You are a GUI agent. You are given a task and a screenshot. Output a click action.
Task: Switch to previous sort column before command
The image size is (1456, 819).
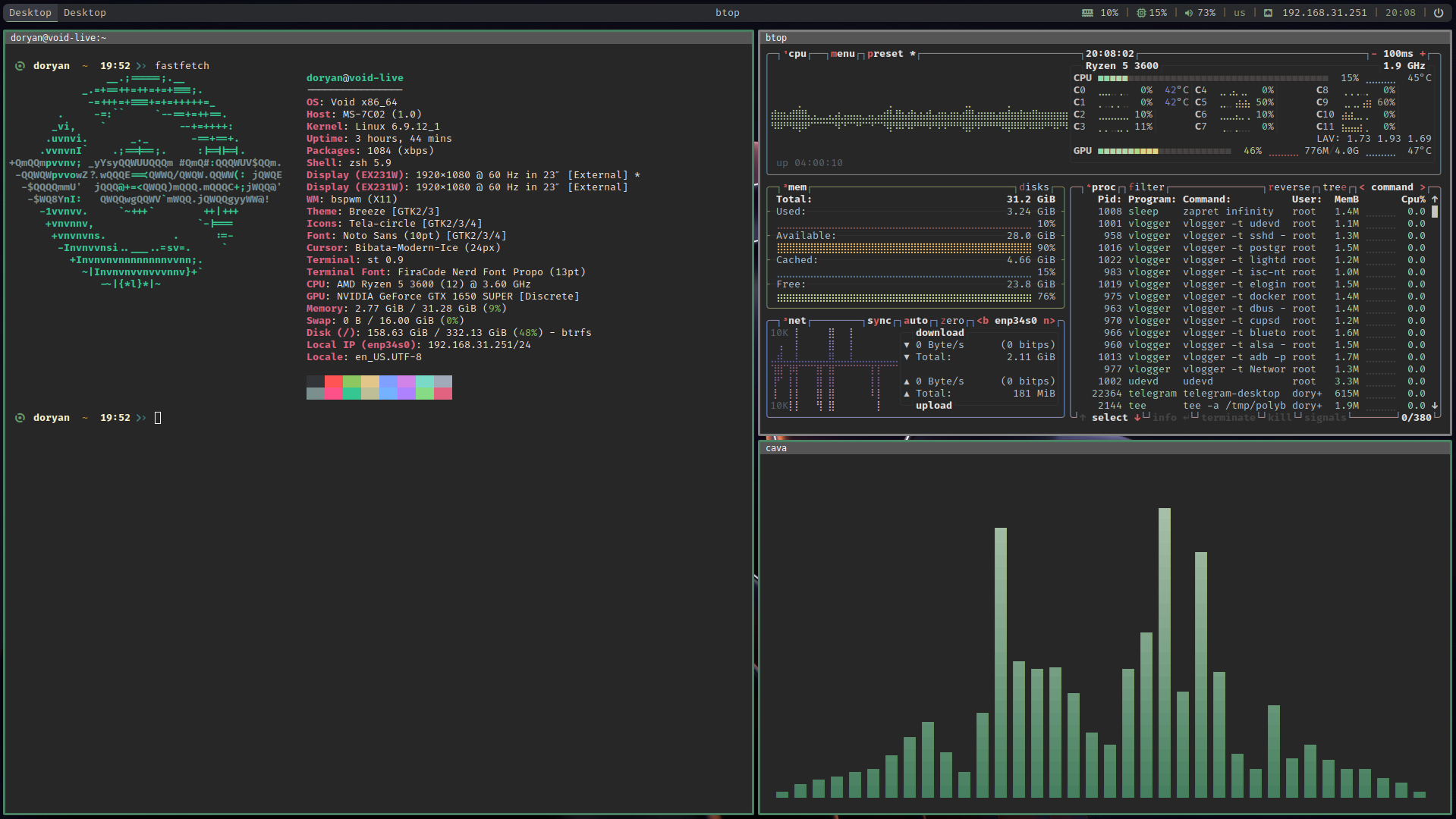[1362, 187]
